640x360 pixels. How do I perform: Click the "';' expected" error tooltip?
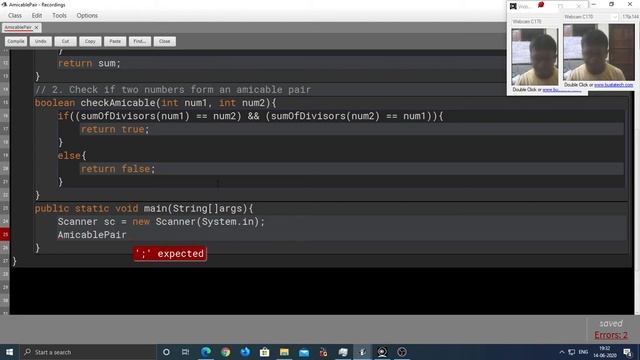pos(170,253)
